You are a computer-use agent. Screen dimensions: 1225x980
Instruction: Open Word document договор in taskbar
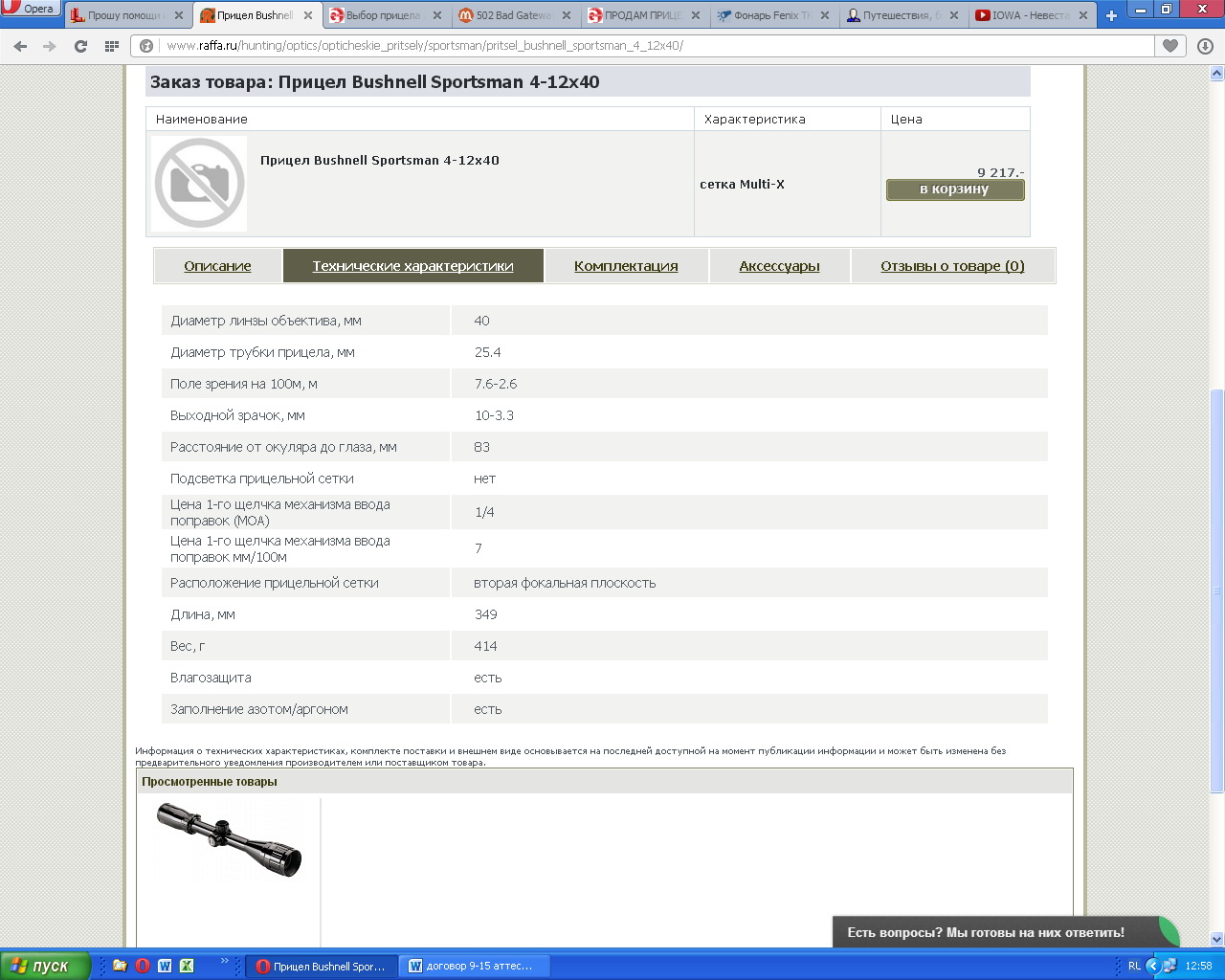tap(474, 966)
